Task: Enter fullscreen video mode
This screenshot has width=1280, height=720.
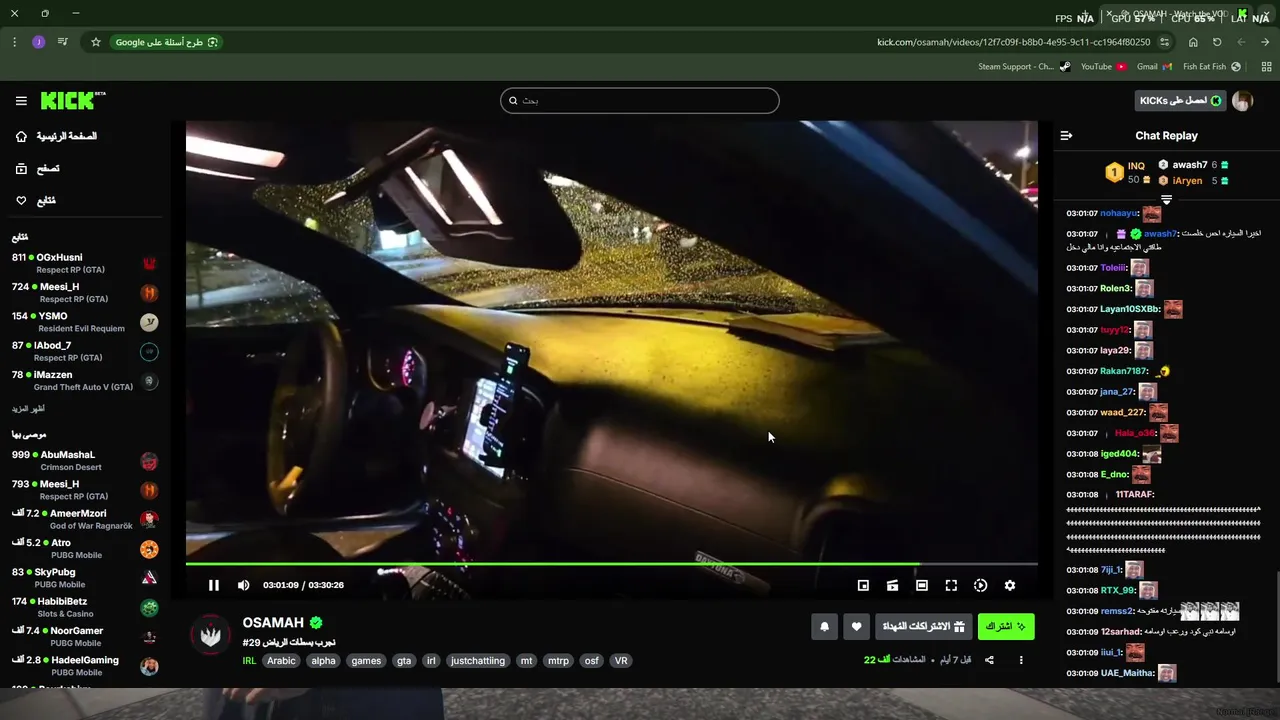Action: pyautogui.click(x=951, y=585)
